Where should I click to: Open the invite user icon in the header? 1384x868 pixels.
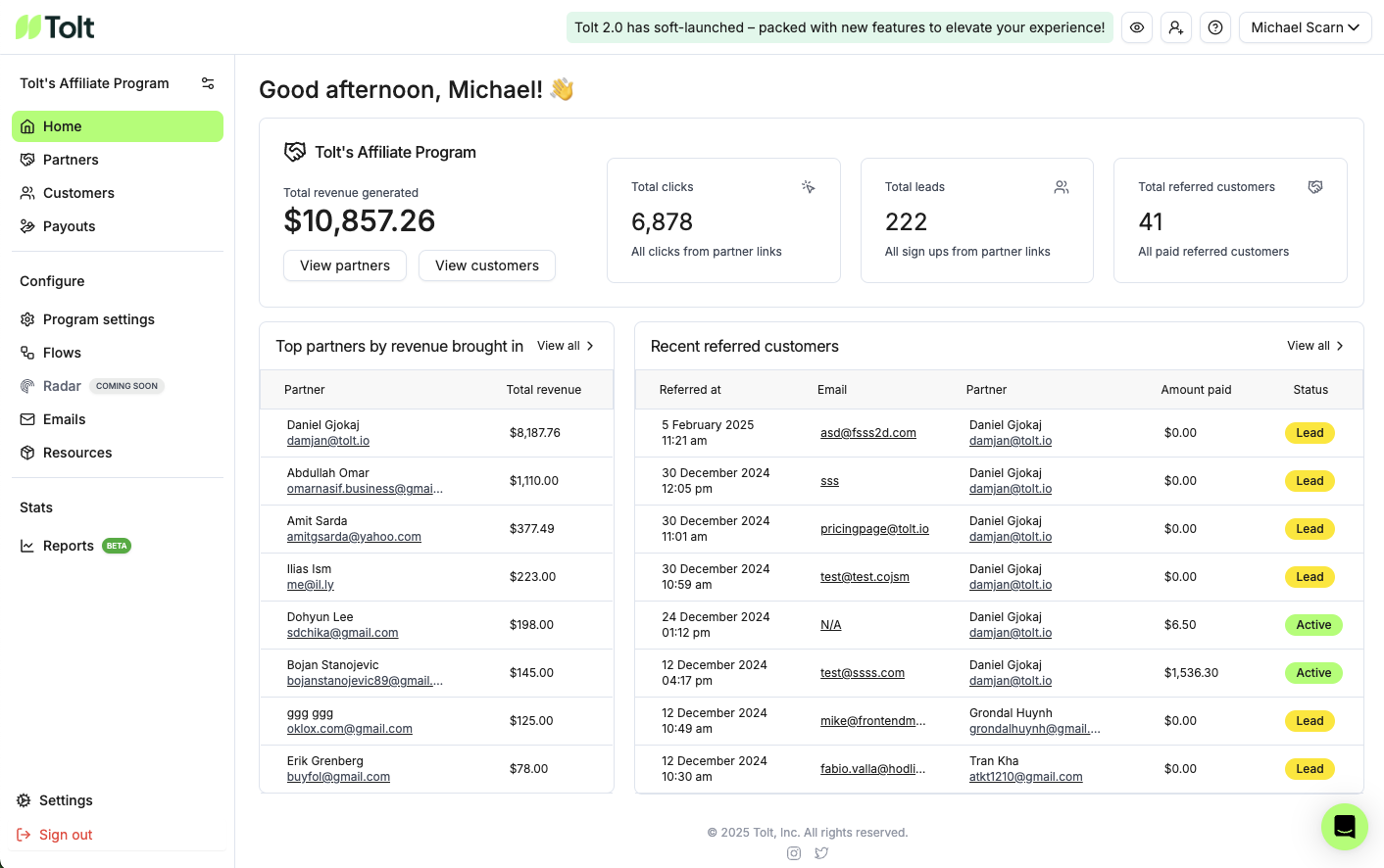pos(1176,27)
